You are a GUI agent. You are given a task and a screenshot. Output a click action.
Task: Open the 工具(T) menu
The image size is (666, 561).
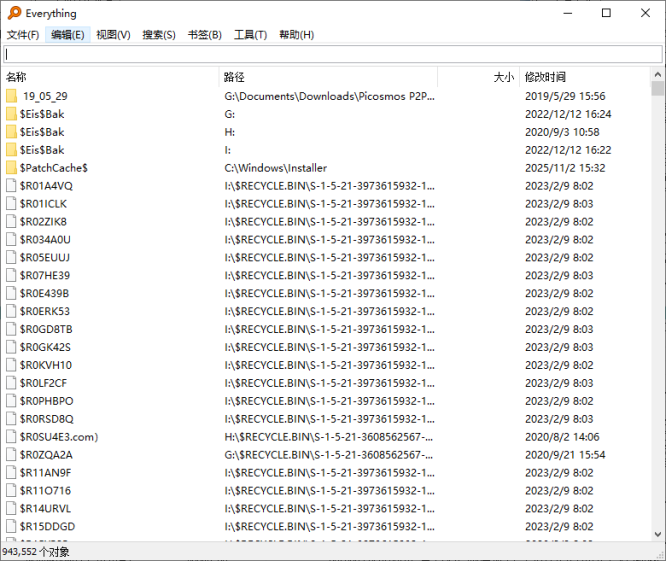click(x=250, y=35)
